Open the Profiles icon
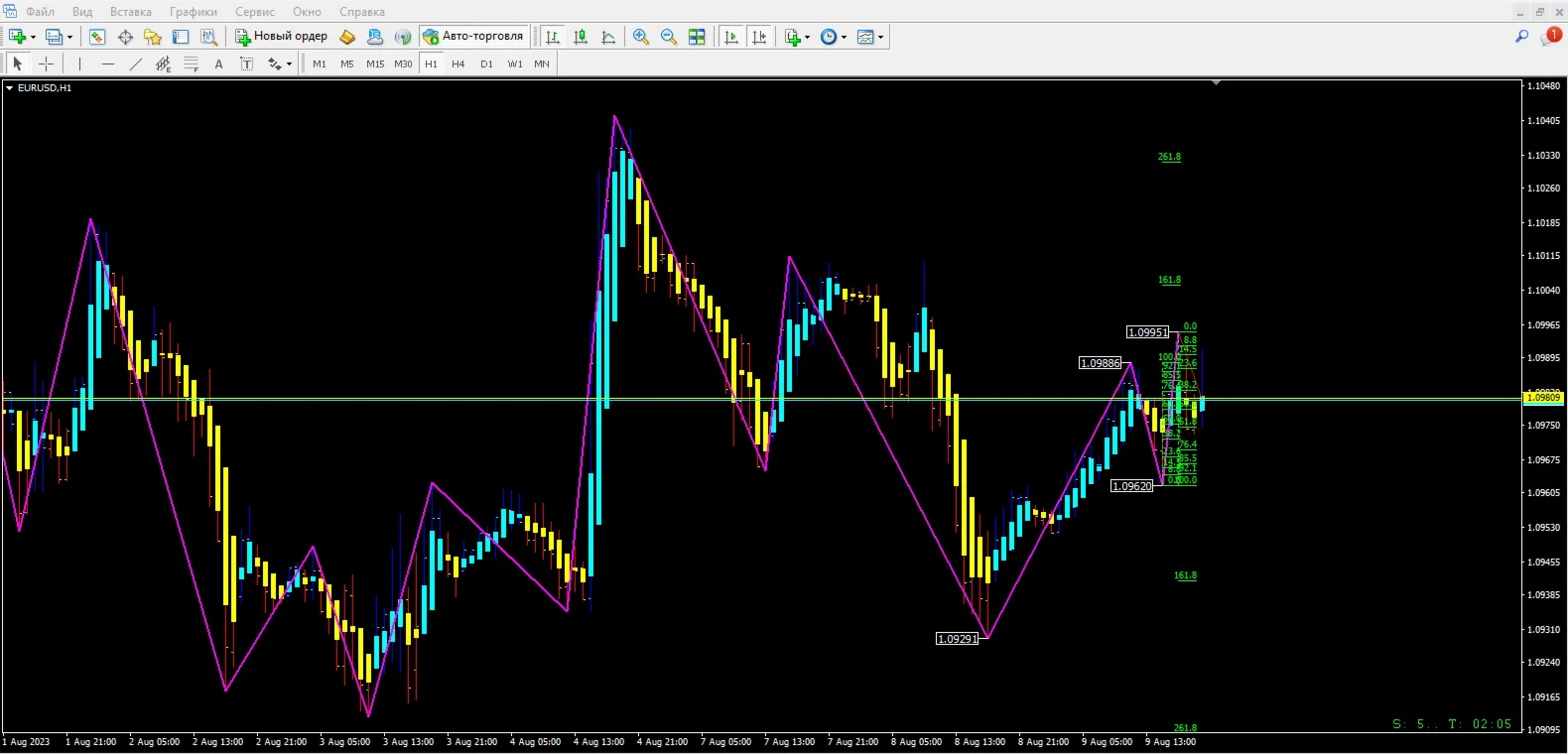This screenshot has height=755, width=1568. [55, 37]
